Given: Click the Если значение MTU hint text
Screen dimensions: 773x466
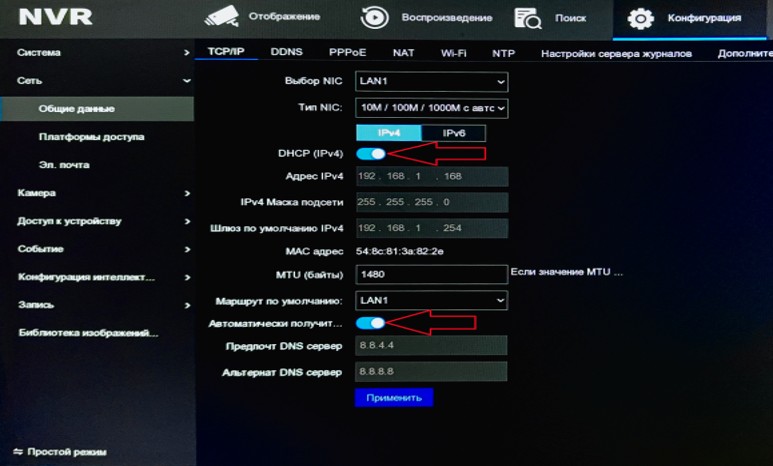Looking at the screenshot, I should [567, 272].
